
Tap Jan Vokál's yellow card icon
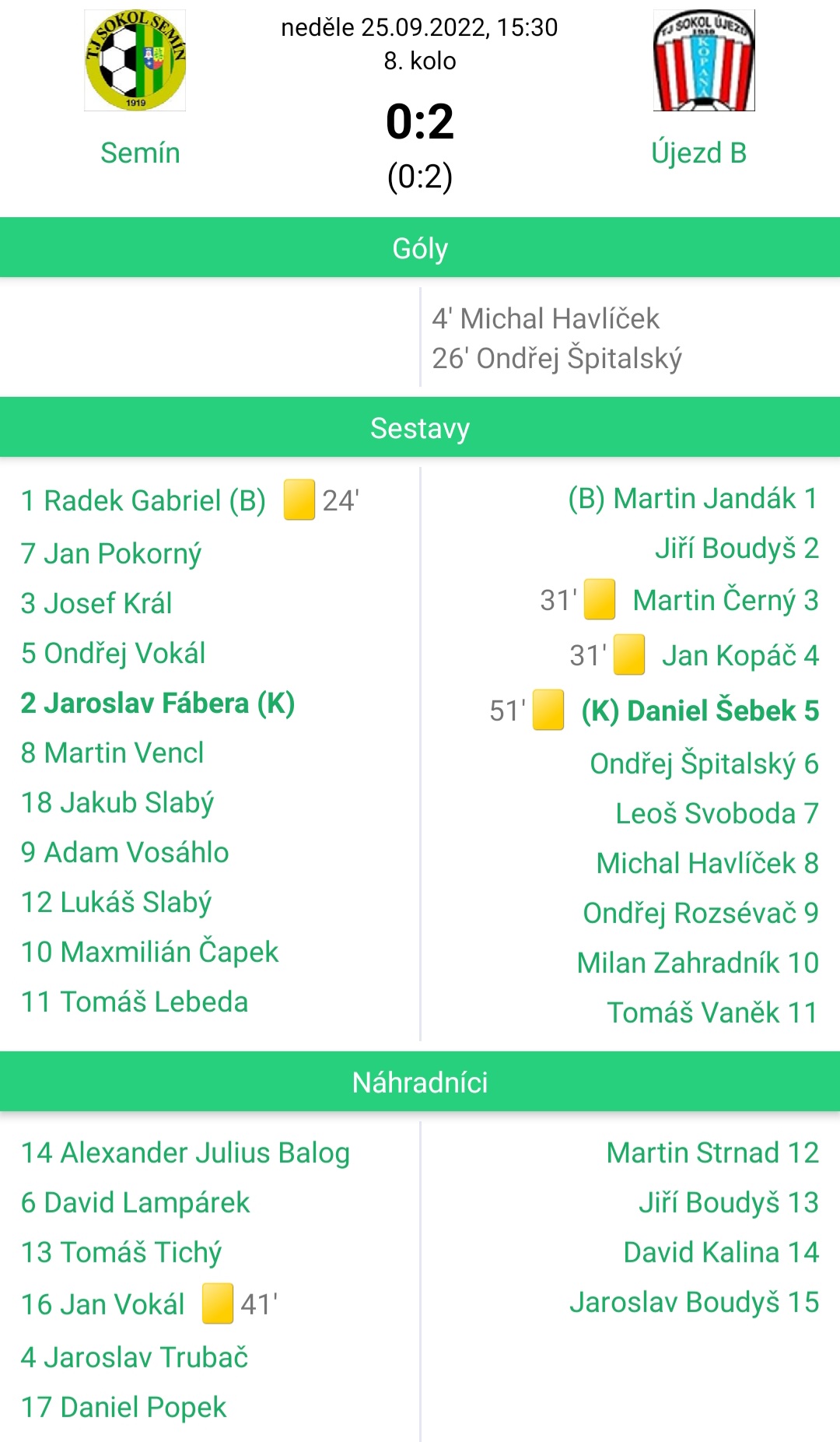tap(218, 1303)
